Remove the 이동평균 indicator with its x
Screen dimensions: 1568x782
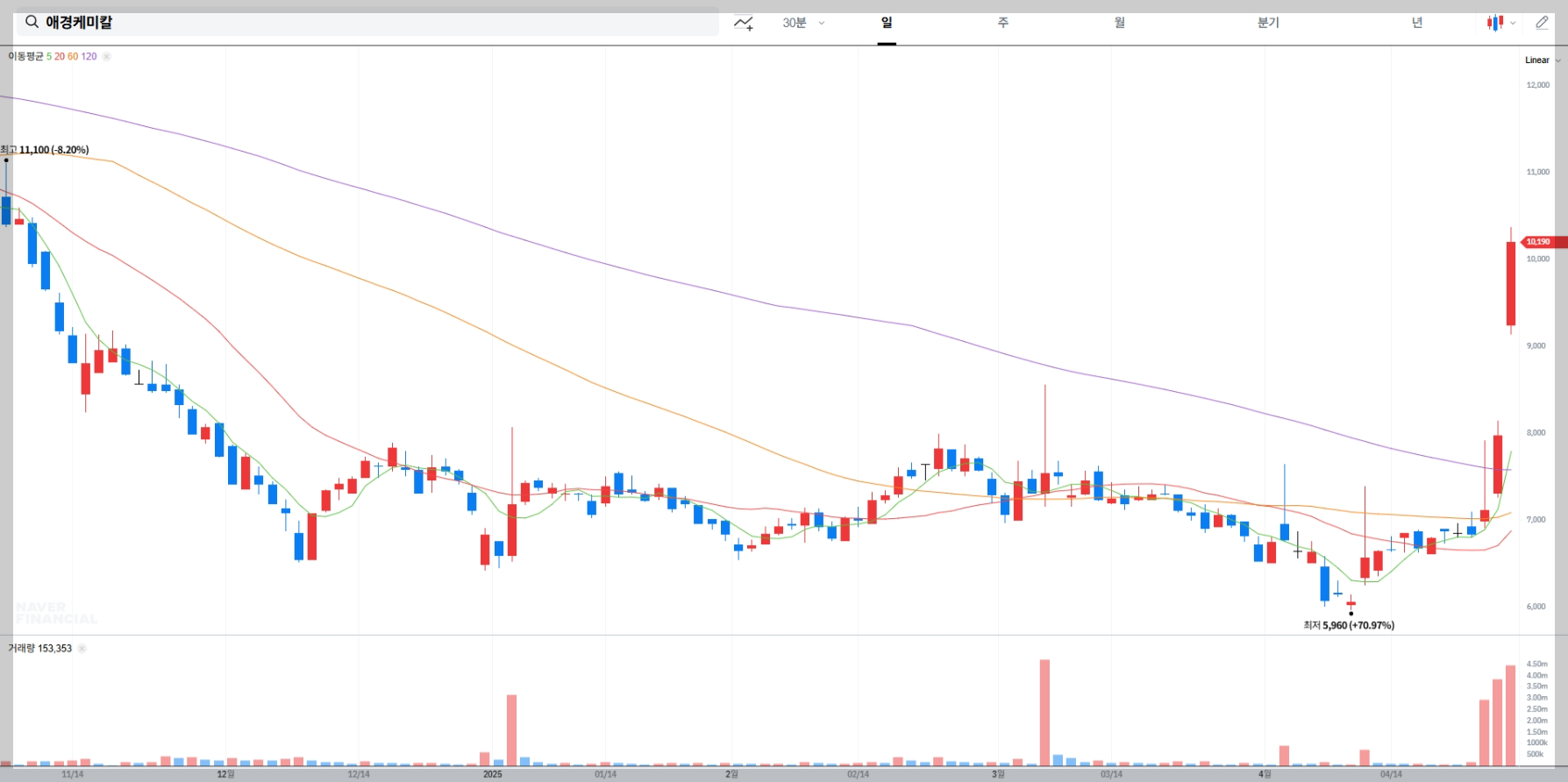tap(107, 56)
